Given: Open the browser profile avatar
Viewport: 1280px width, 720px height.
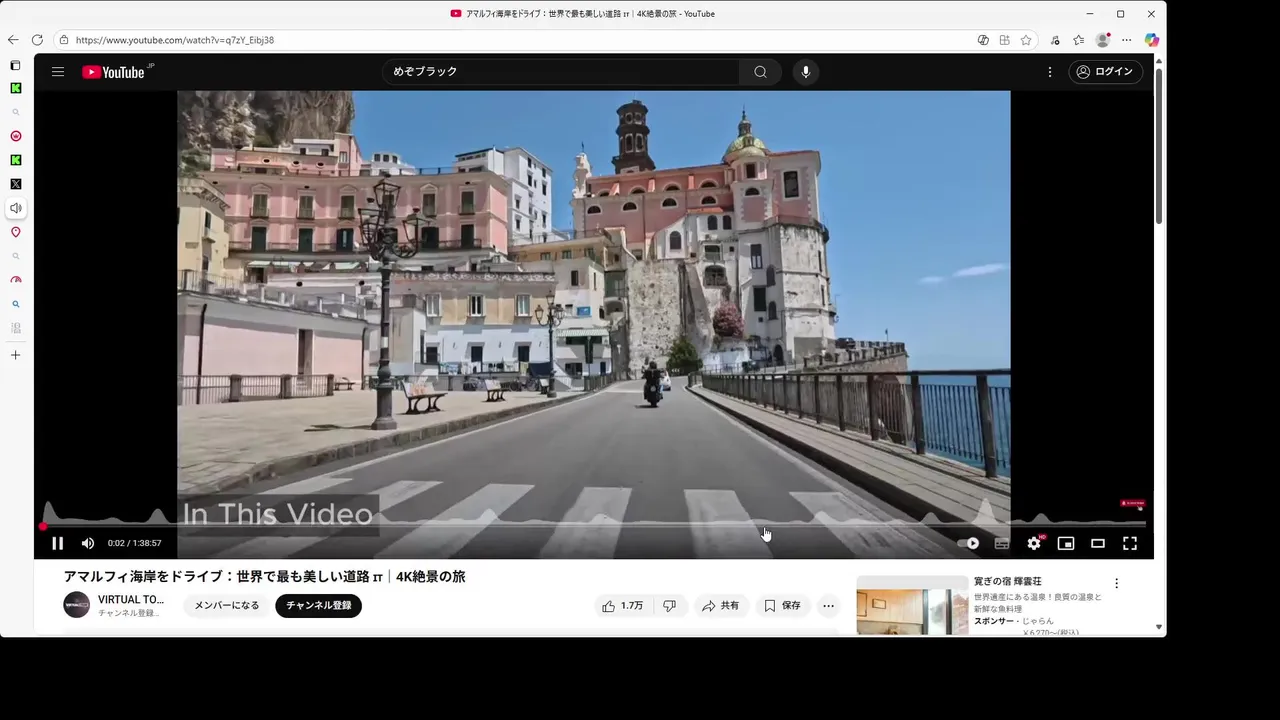Looking at the screenshot, I should tap(1103, 40).
